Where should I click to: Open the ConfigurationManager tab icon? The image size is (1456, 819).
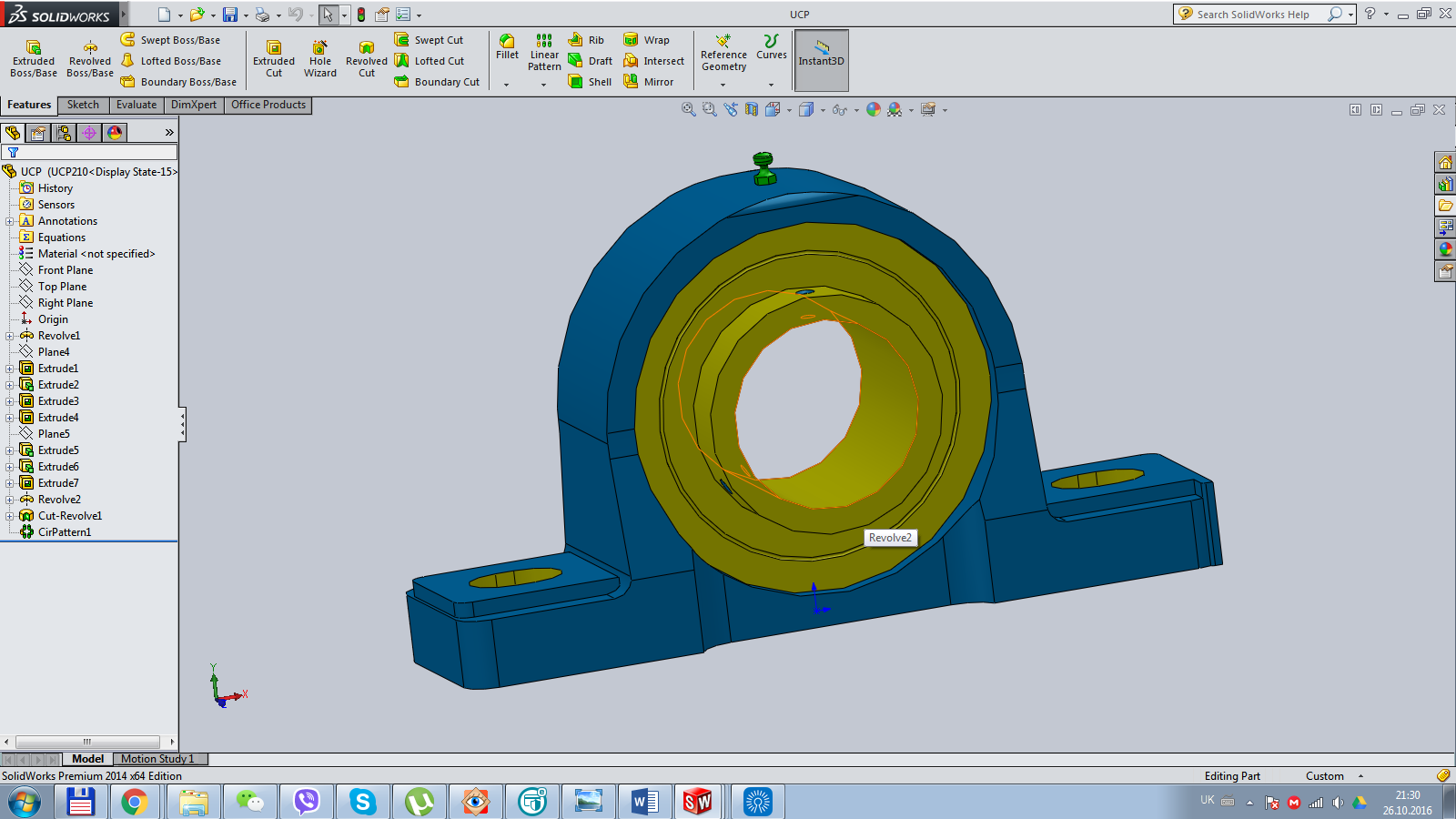click(64, 133)
